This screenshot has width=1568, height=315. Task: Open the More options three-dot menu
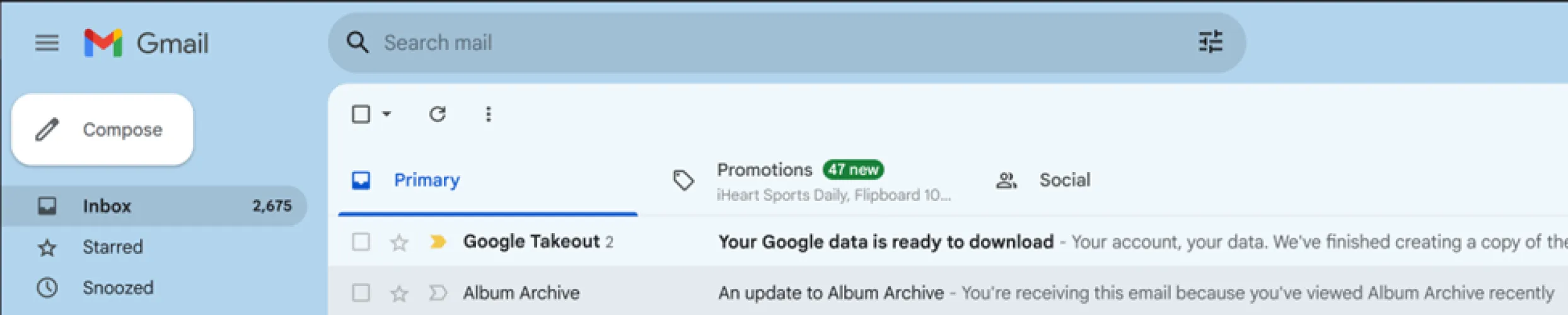(x=488, y=114)
